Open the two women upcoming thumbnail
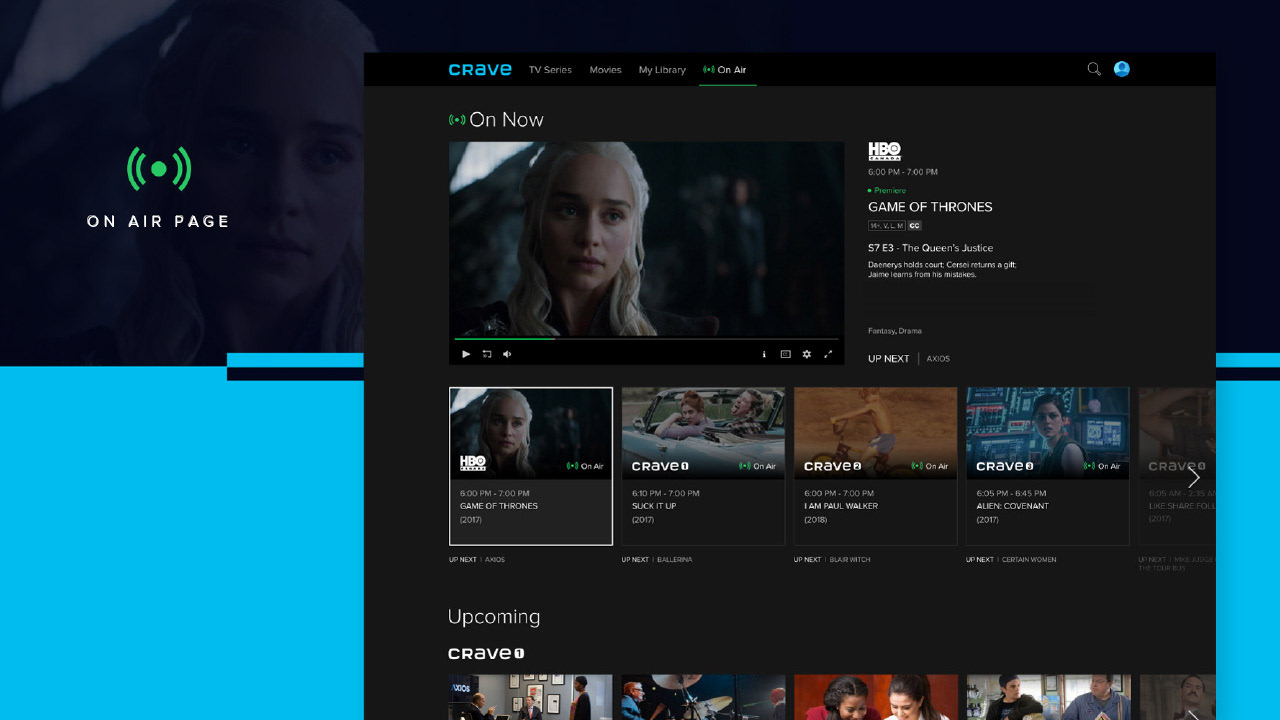 pyautogui.click(x=875, y=697)
